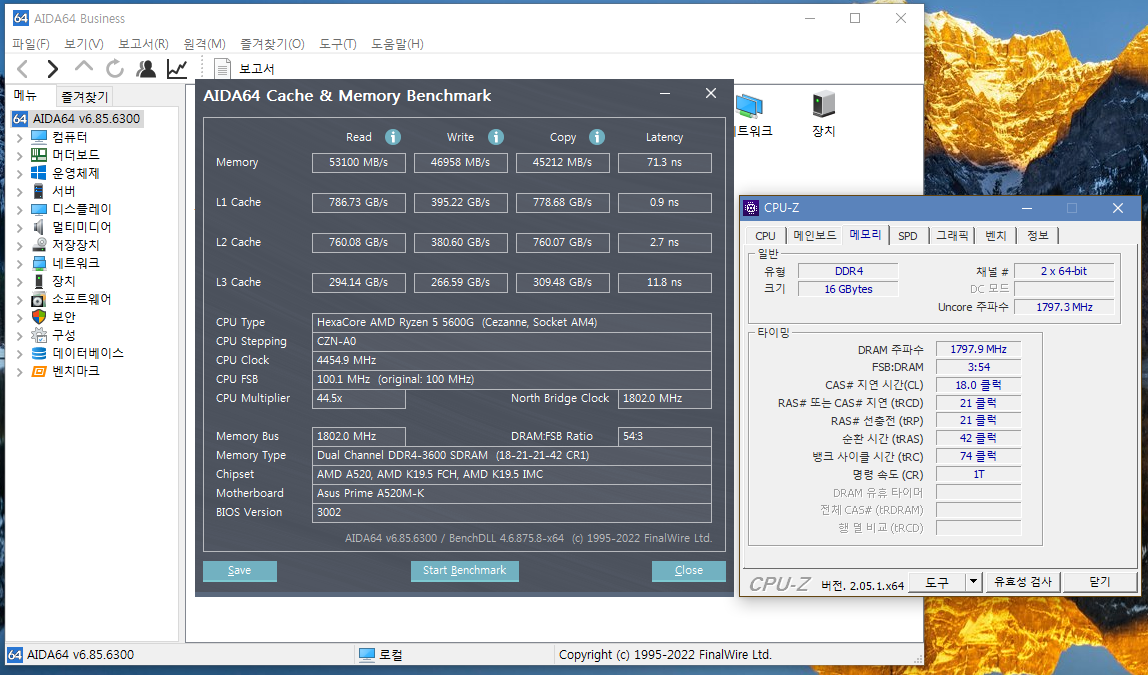The width and height of the screenshot is (1148, 675).
Task: Switch to 메인보드 tab in CPU-Z
Action: [814, 236]
